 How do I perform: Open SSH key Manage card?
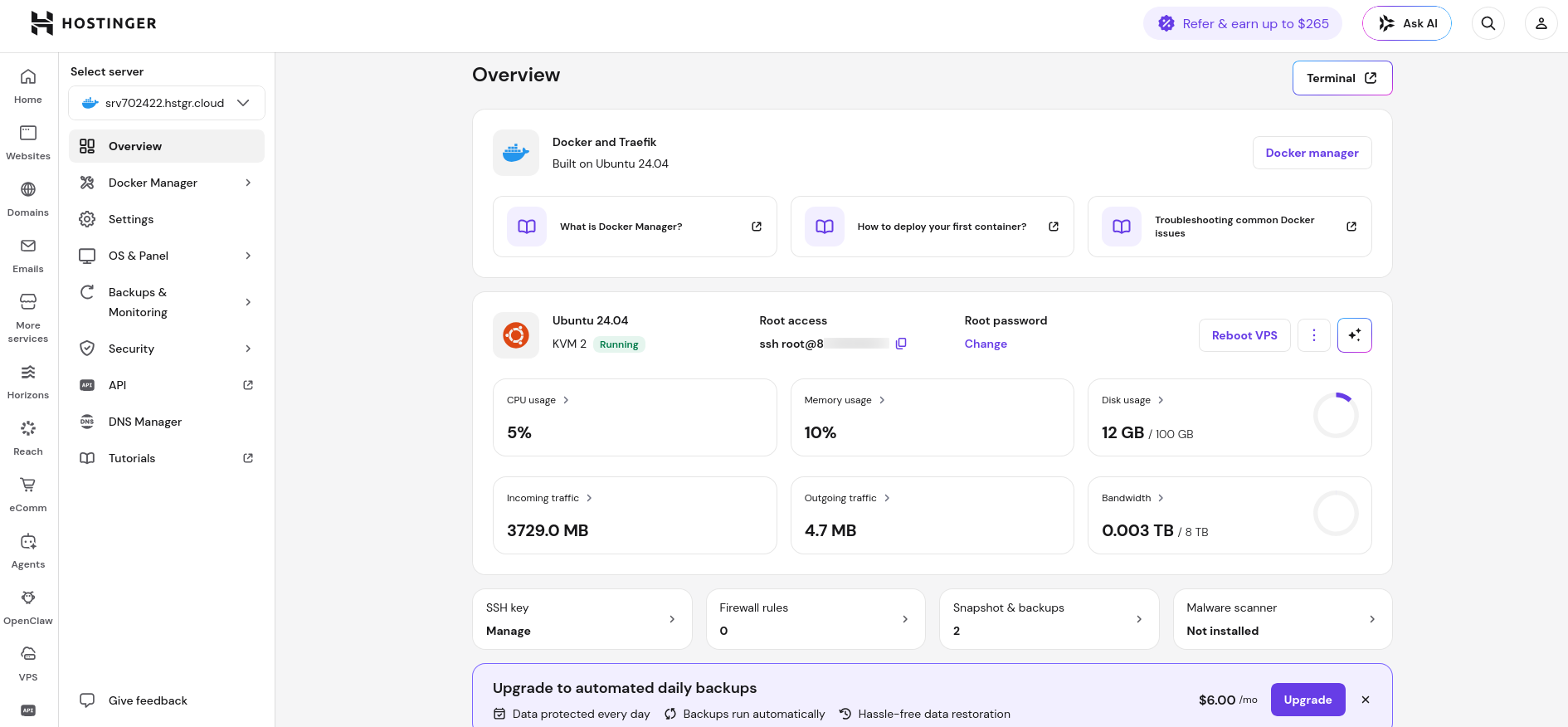click(x=582, y=619)
